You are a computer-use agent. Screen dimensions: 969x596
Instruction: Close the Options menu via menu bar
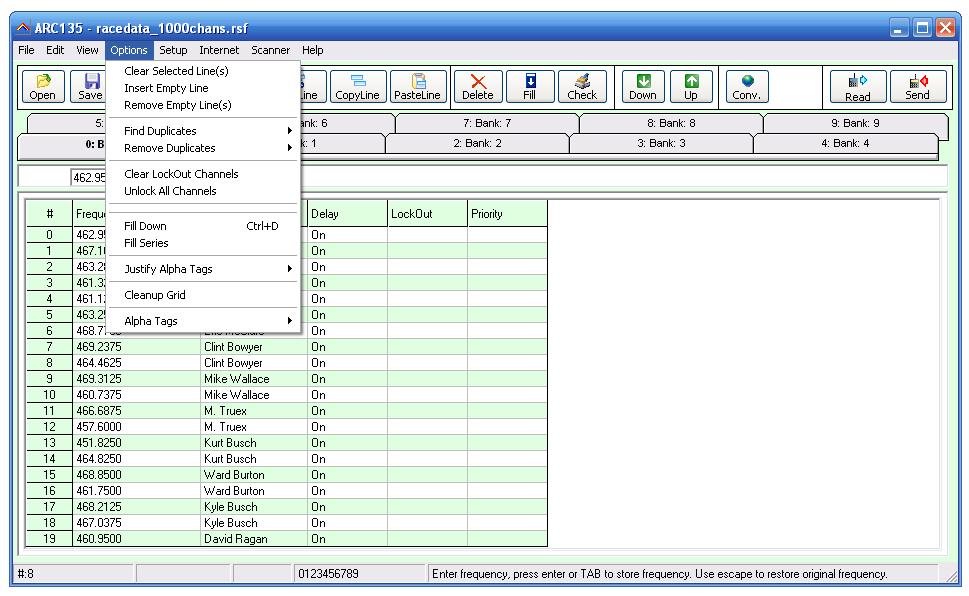pyautogui.click(x=129, y=50)
